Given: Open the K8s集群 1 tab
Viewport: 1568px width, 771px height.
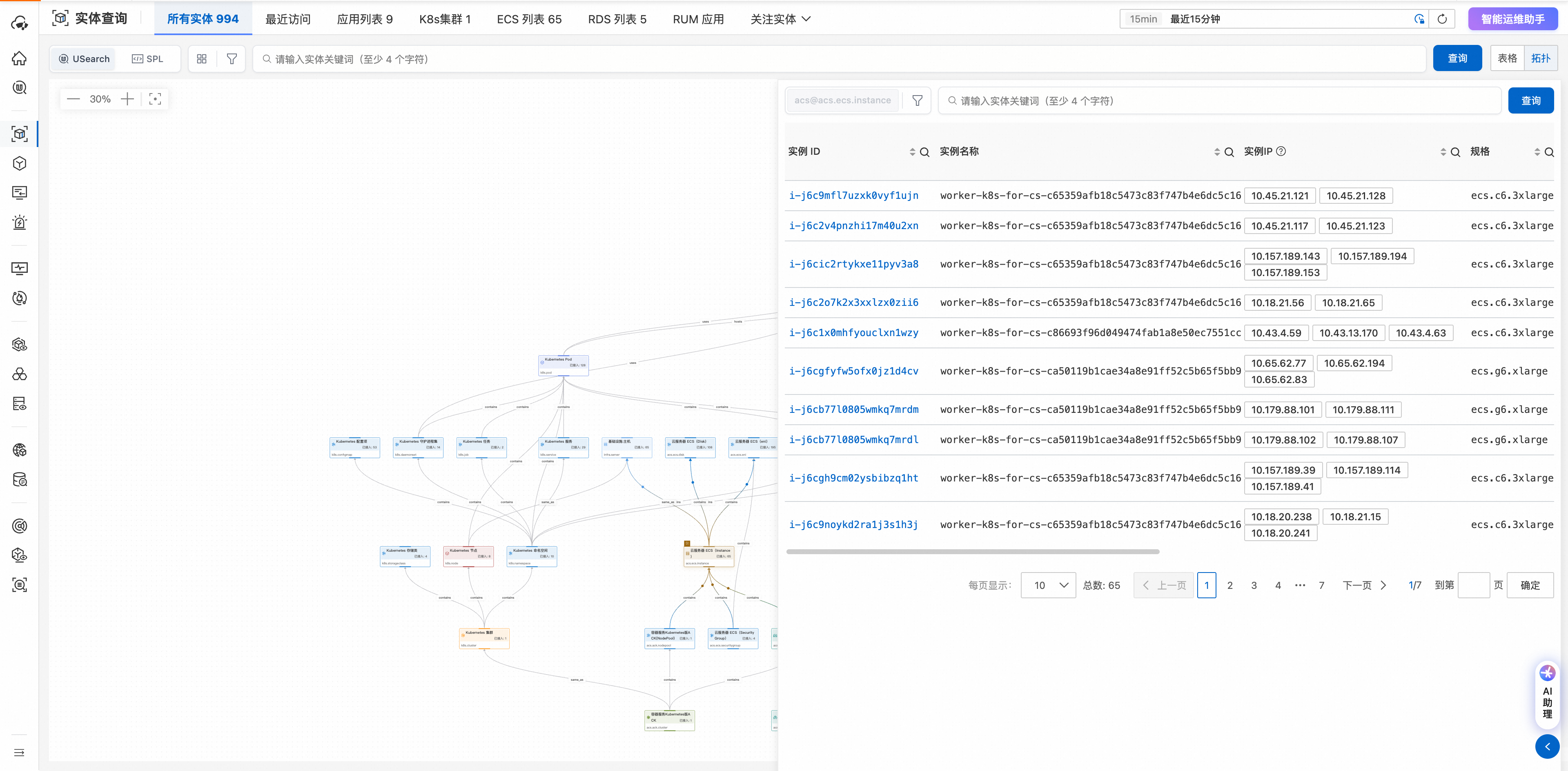Looking at the screenshot, I should [444, 19].
